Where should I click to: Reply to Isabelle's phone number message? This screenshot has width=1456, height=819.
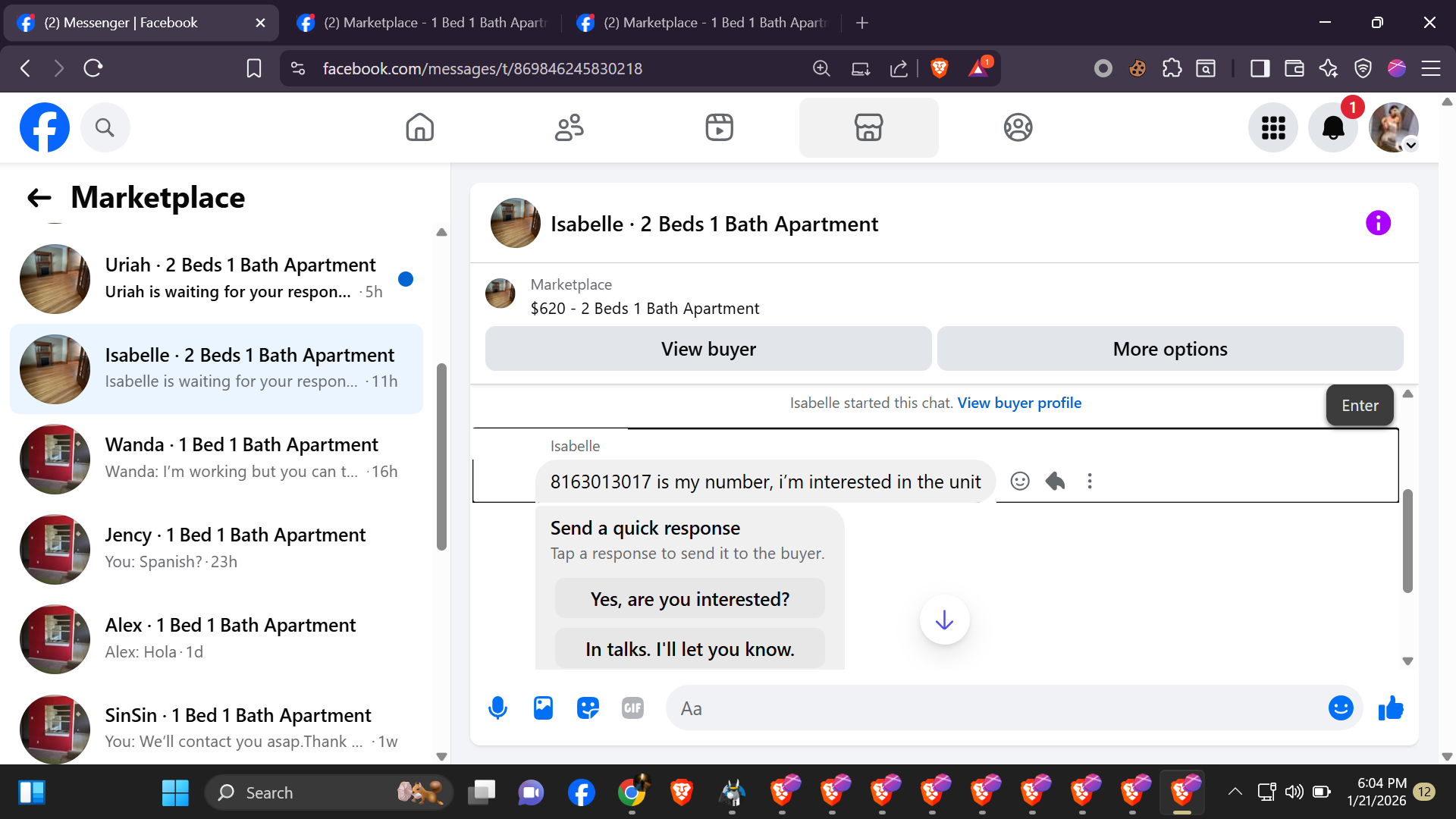tap(1055, 481)
